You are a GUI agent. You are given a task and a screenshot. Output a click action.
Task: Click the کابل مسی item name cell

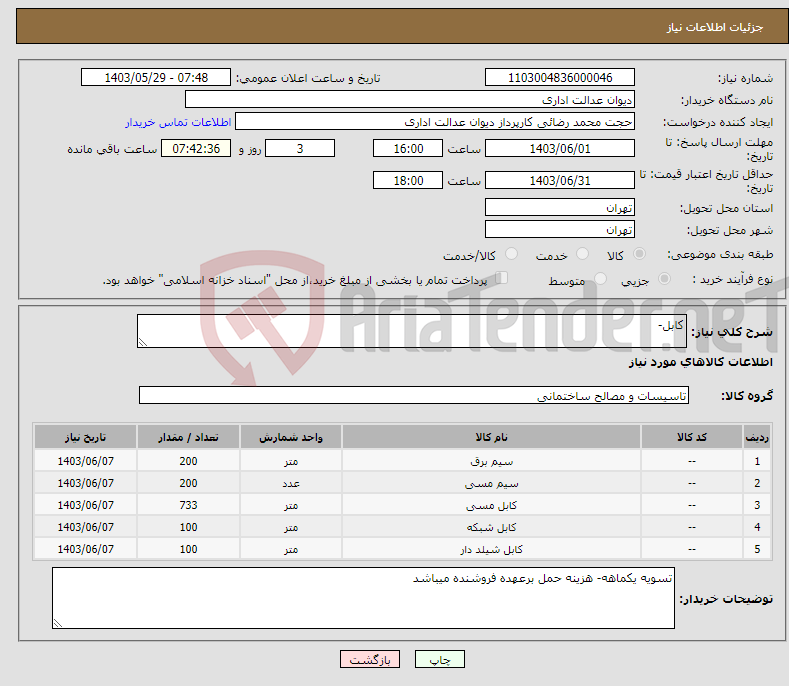[x=491, y=505]
